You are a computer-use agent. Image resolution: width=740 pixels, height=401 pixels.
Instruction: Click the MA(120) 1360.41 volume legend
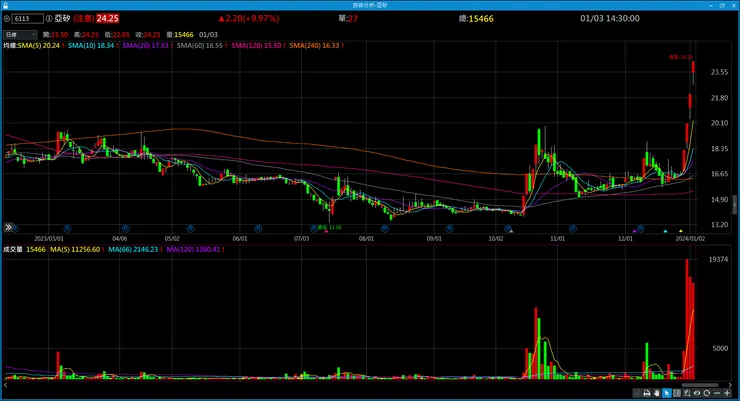coord(193,250)
